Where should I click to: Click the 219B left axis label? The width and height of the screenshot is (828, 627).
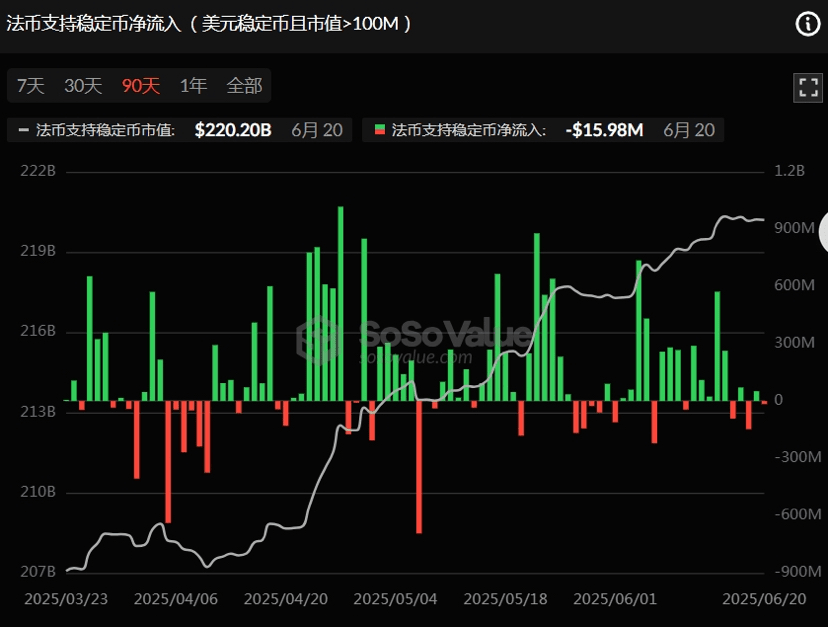coord(38,251)
